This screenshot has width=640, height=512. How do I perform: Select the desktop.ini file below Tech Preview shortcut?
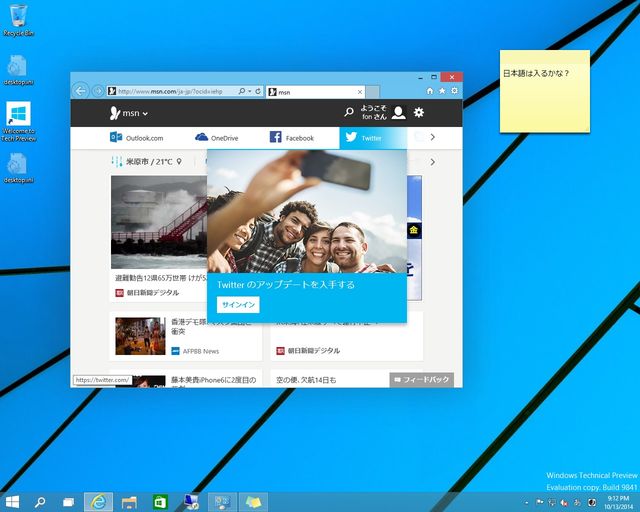click(x=18, y=168)
